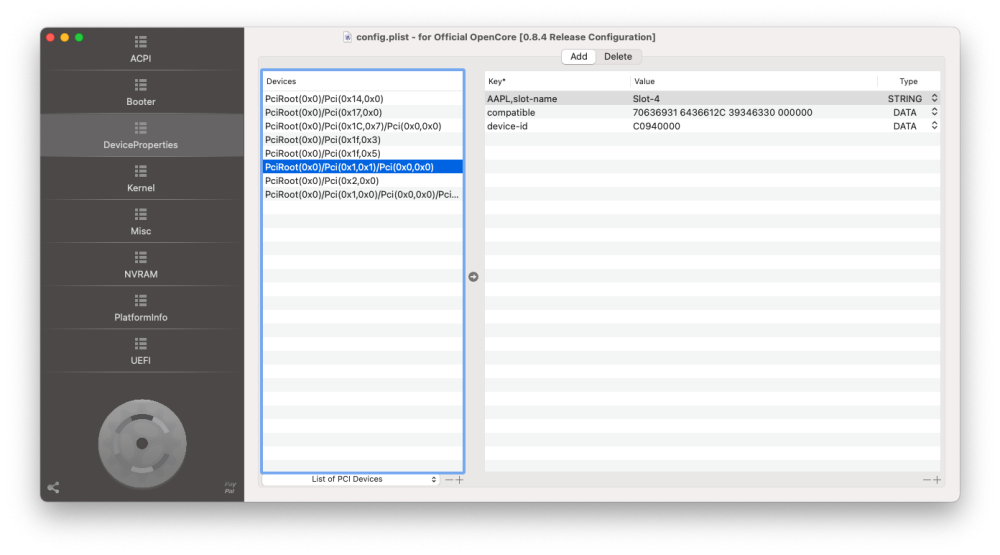Click the share icon in the sidebar
Screen dimensions: 1000x555
pos(53,488)
